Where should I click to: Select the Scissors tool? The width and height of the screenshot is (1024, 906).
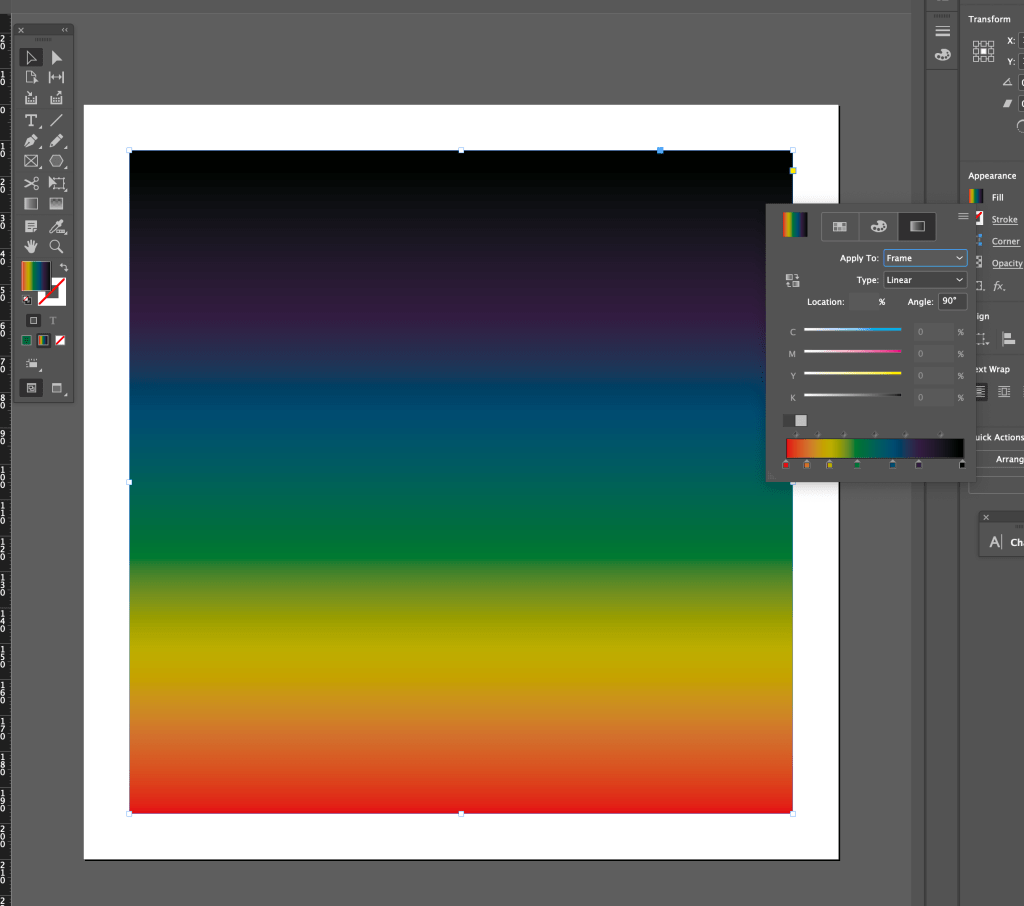click(31, 183)
